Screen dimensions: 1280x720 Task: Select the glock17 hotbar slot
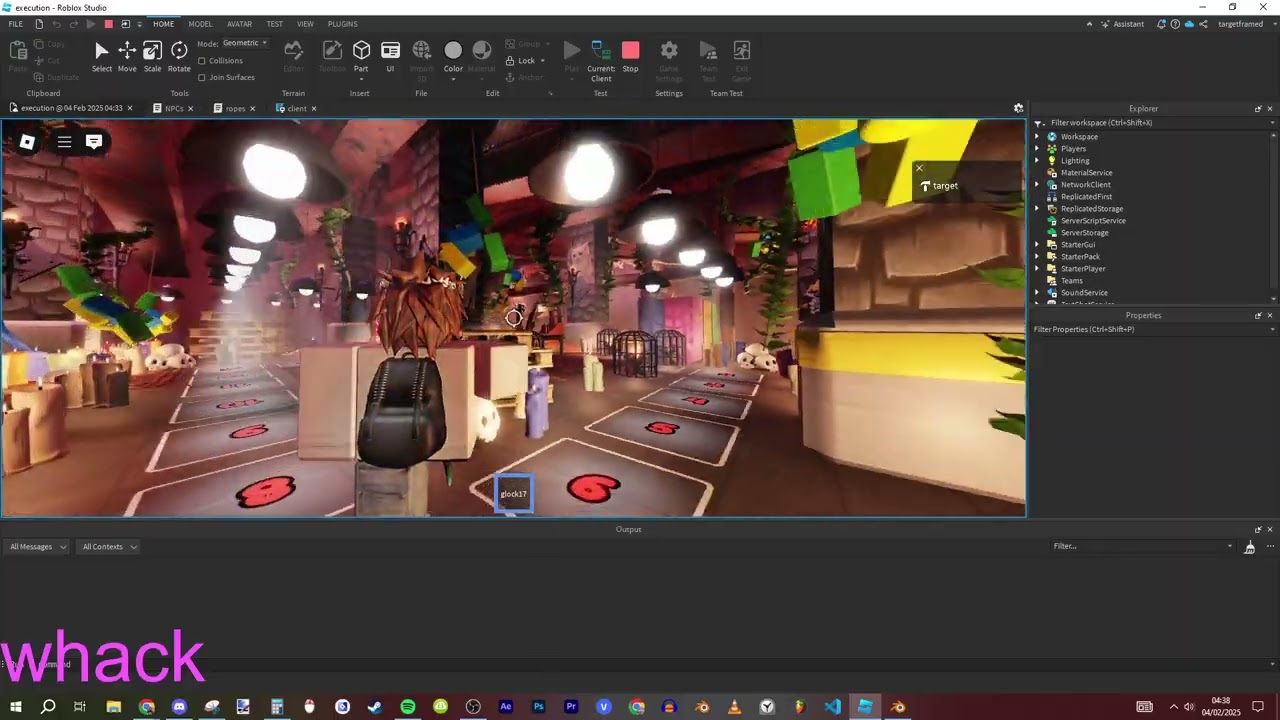click(514, 494)
